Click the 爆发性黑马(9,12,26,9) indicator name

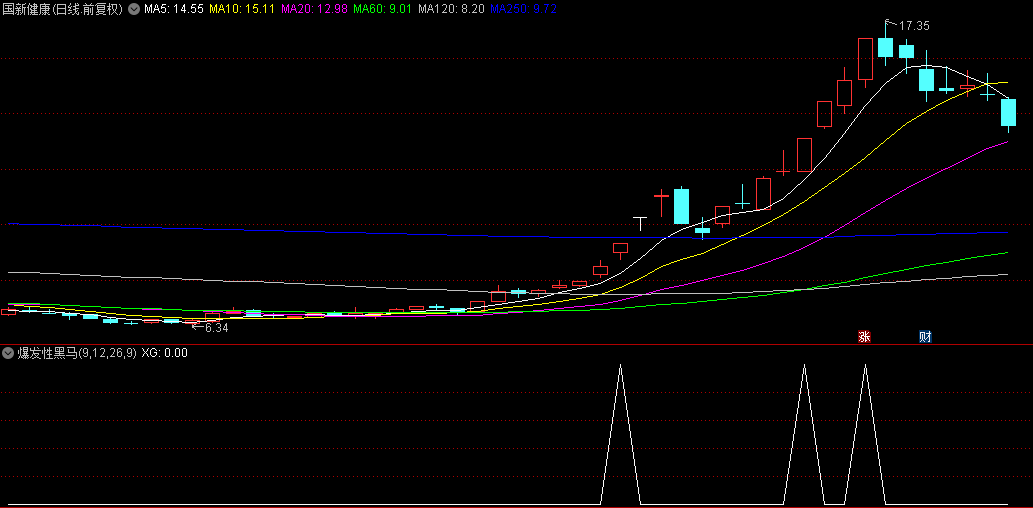click(77, 353)
